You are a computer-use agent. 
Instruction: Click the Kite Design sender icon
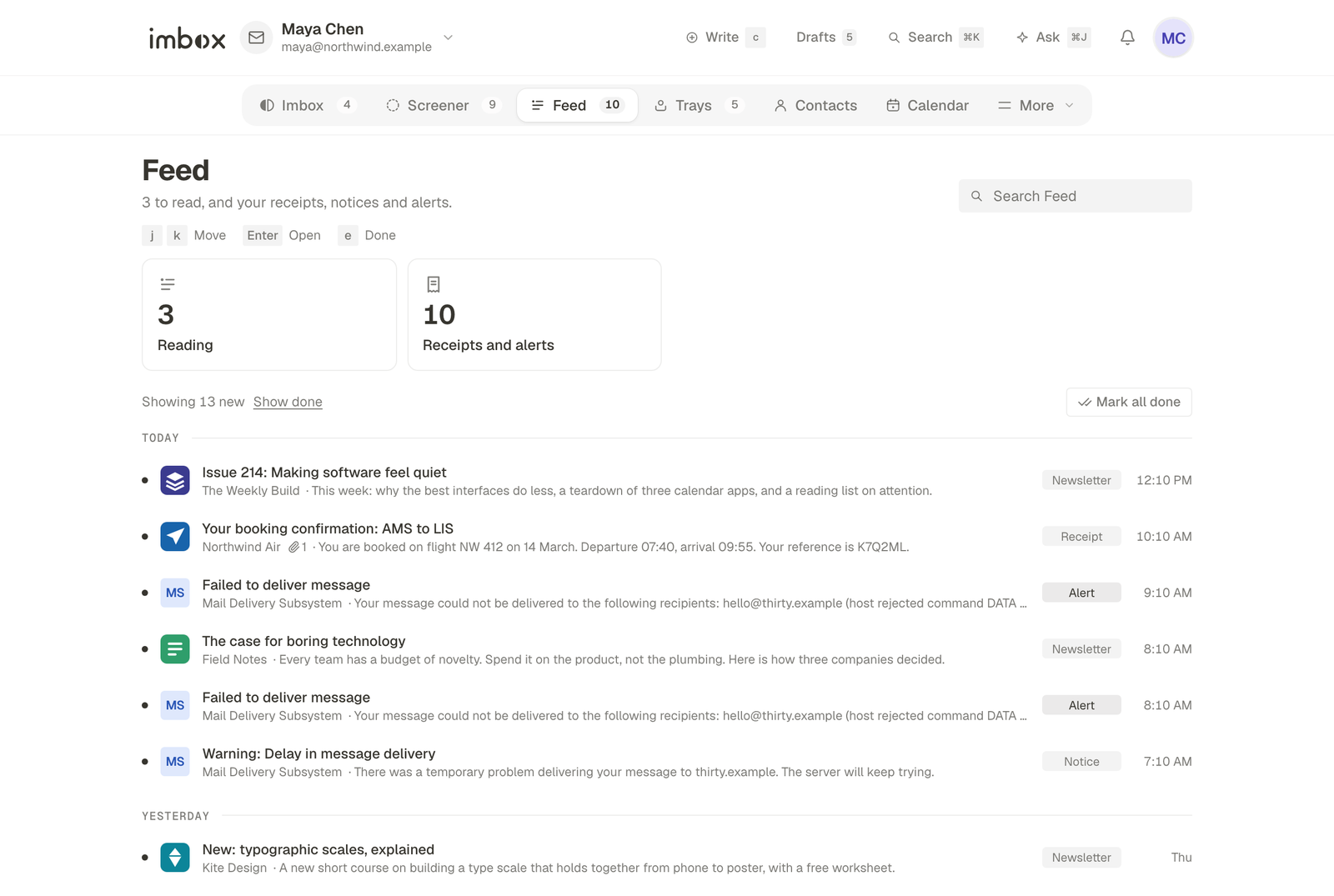click(175, 858)
